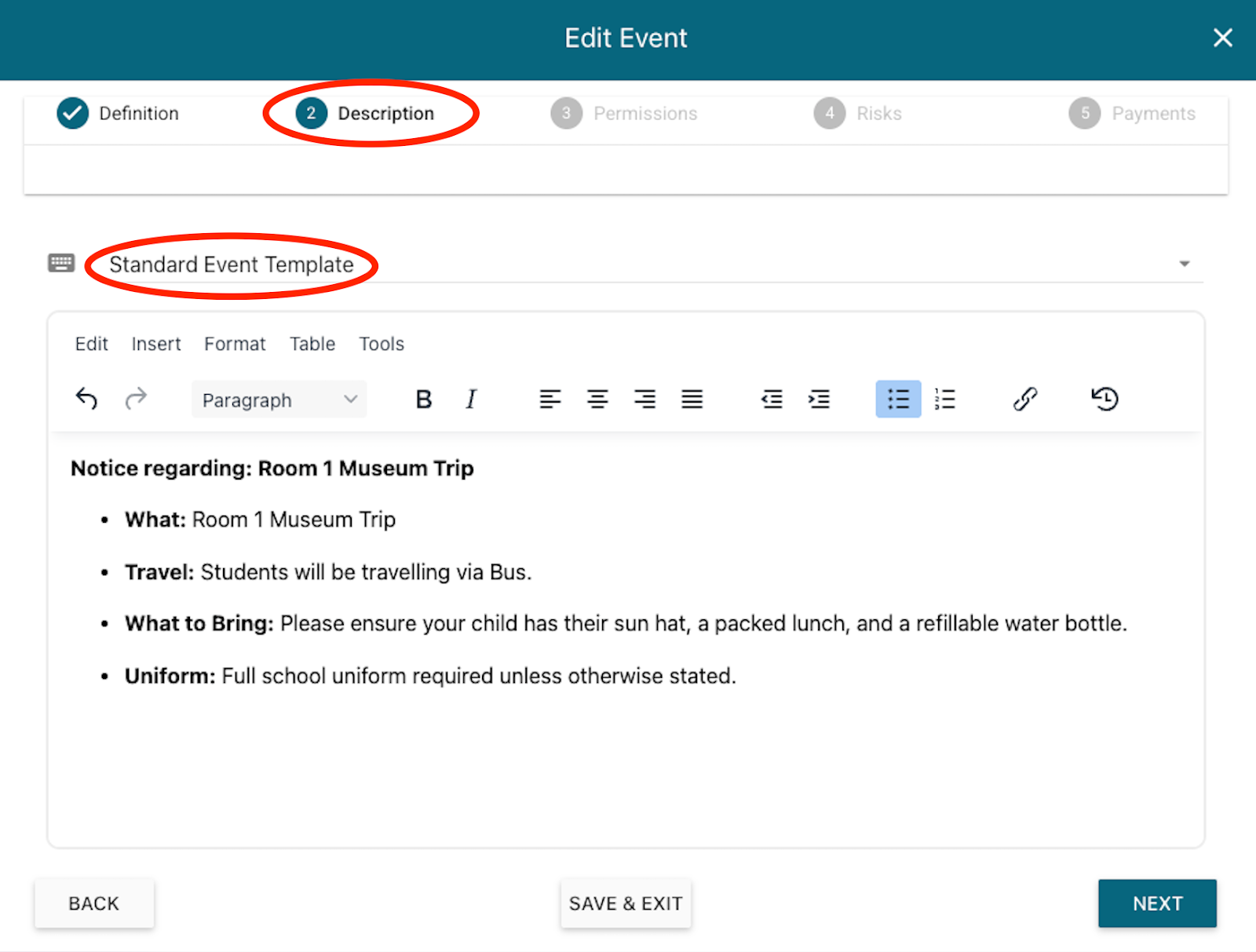Toggle the bulleted list button
The height and width of the screenshot is (952, 1256).
click(898, 399)
